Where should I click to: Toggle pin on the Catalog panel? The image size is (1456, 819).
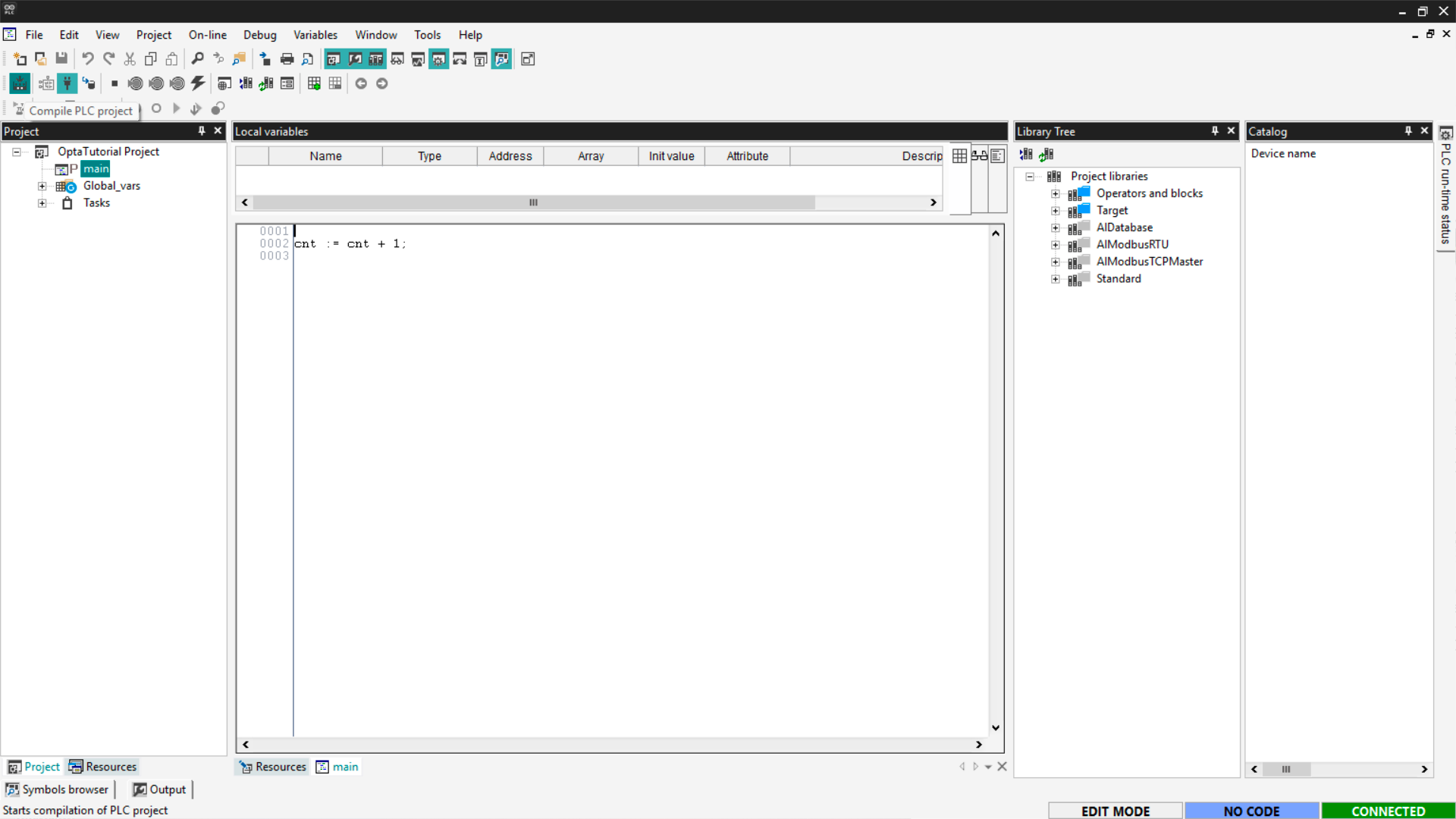1408,131
